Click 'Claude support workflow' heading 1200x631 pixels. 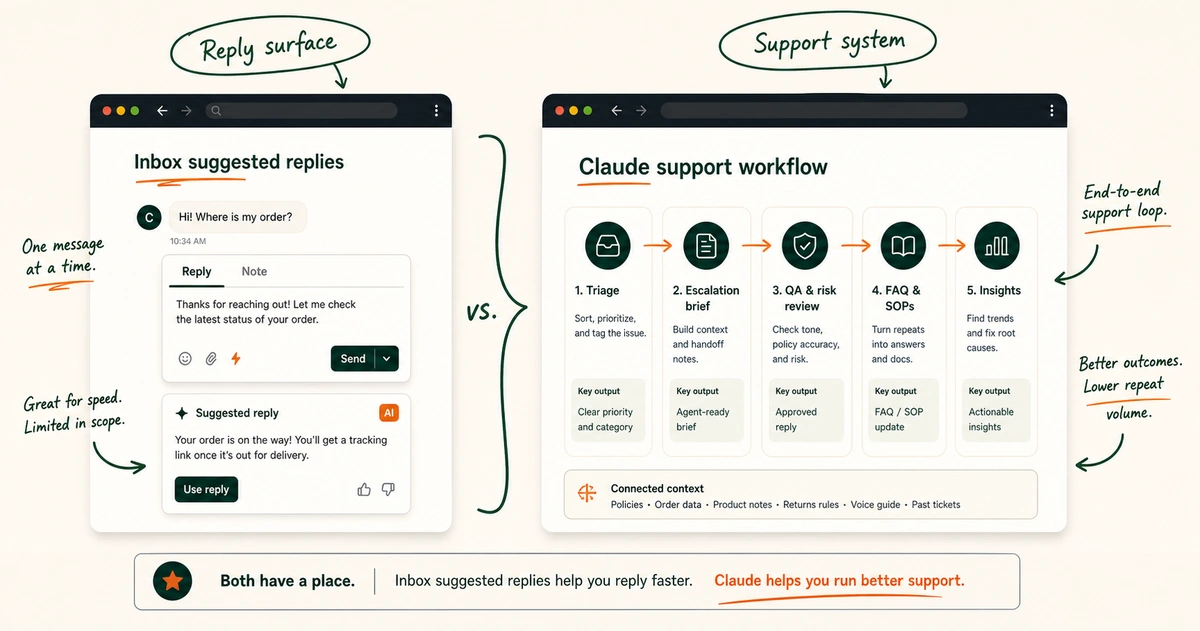[704, 167]
